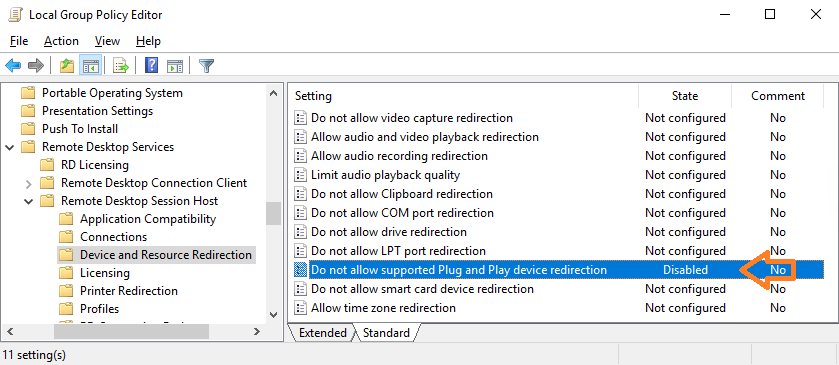Image resolution: width=839 pixels, height=365 pixels.
Task: Open the Help question-mark toolbar icon
Action: click(x=152, y=66)
